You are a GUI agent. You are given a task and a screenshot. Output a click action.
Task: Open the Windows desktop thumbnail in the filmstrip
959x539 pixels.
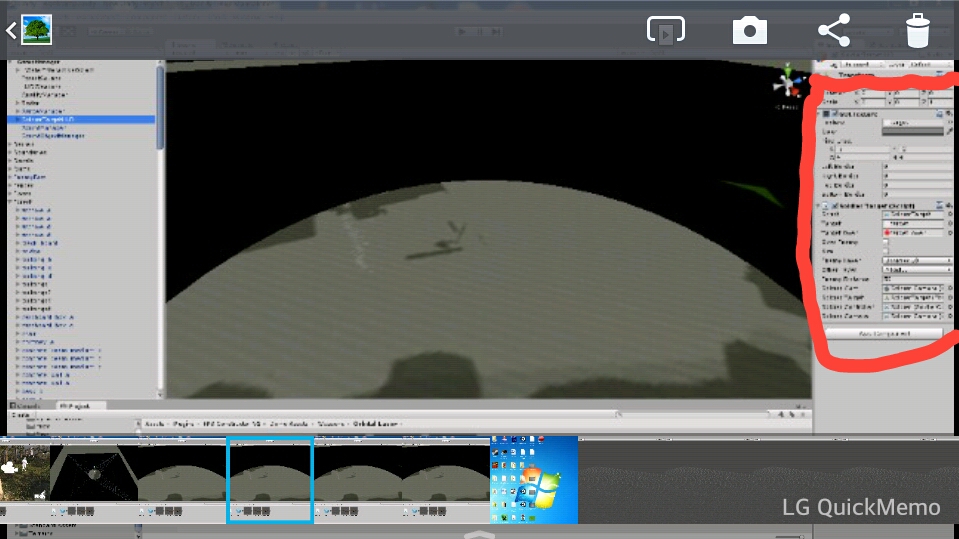click(535, 480)
